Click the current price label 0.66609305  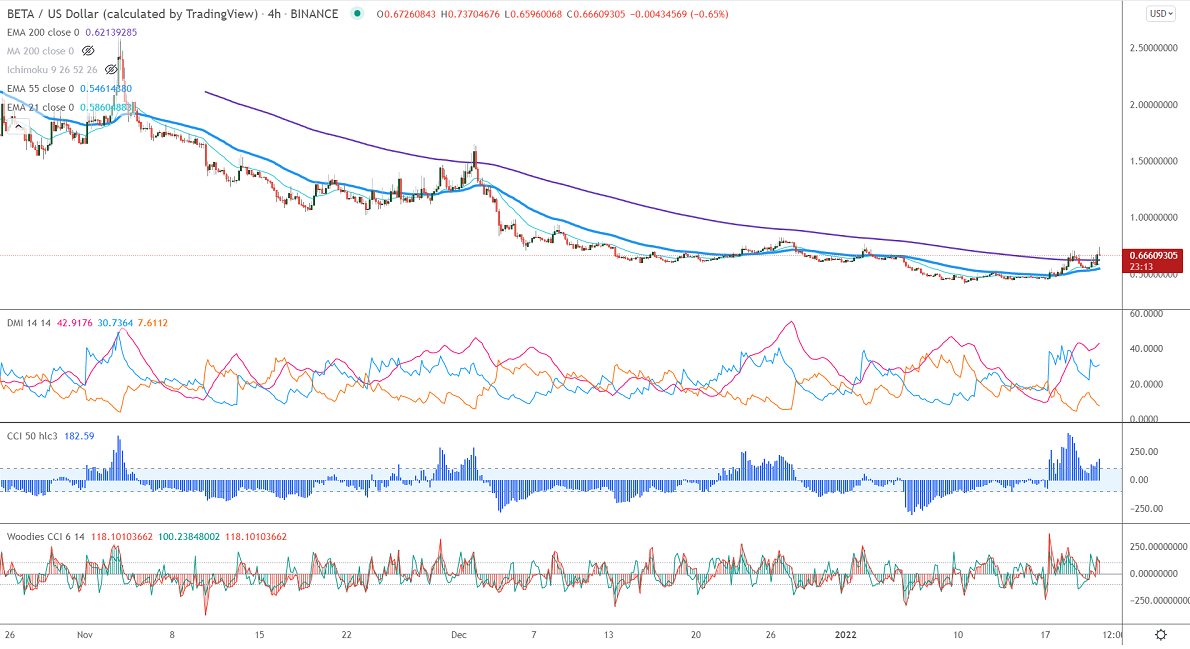(x=1153, y=256)
